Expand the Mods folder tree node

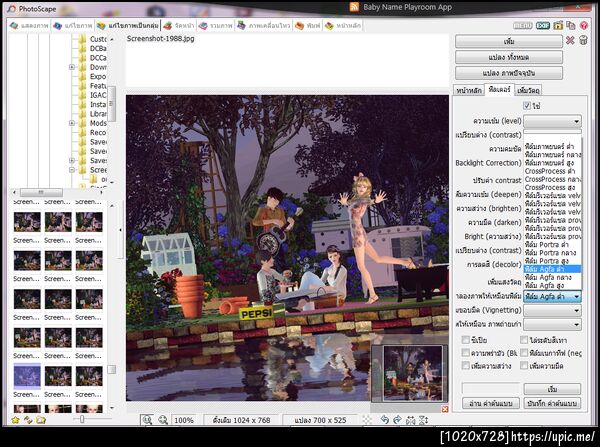tap(72, 123)
